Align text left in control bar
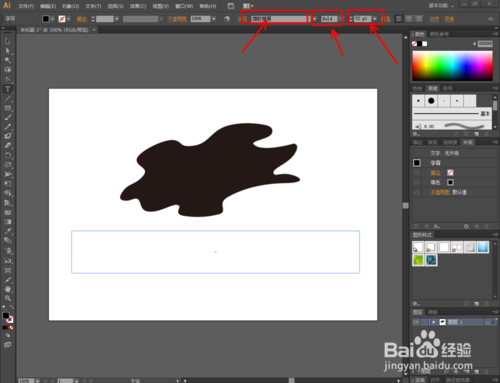Image resolution: width=500 pixels, height=383 pixels. [399, 19]
